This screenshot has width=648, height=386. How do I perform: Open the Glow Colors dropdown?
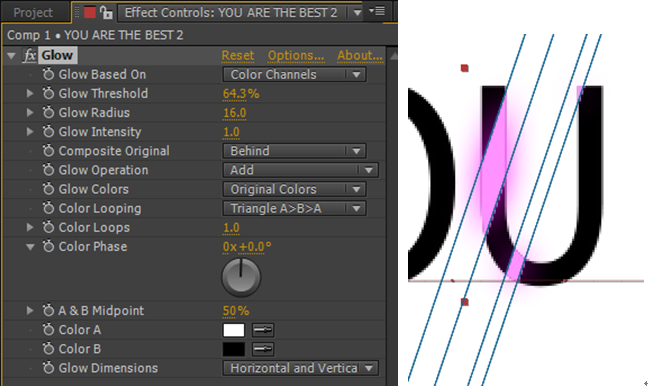pyautogui.click(x=294, y=189)
